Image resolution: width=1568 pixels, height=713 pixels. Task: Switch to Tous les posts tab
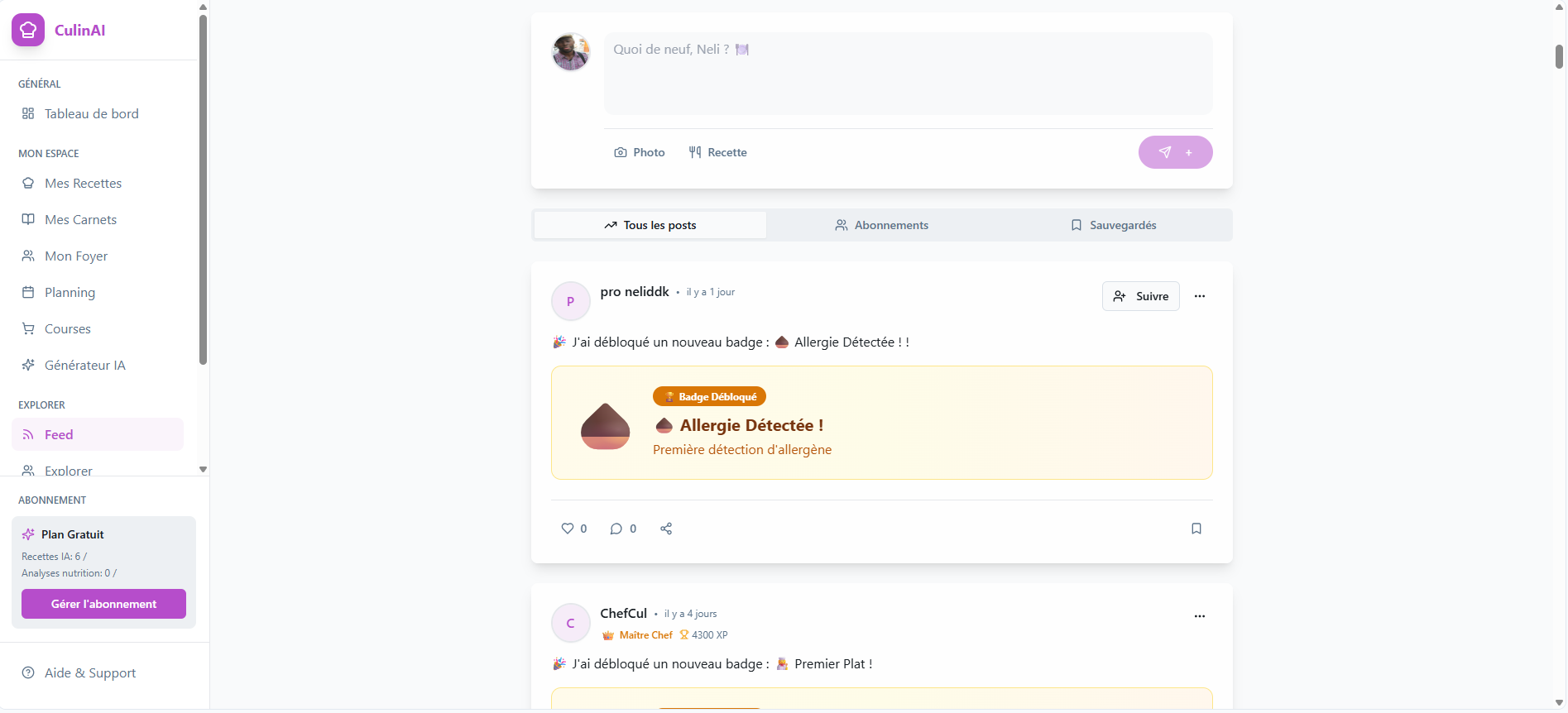[650, 225]
